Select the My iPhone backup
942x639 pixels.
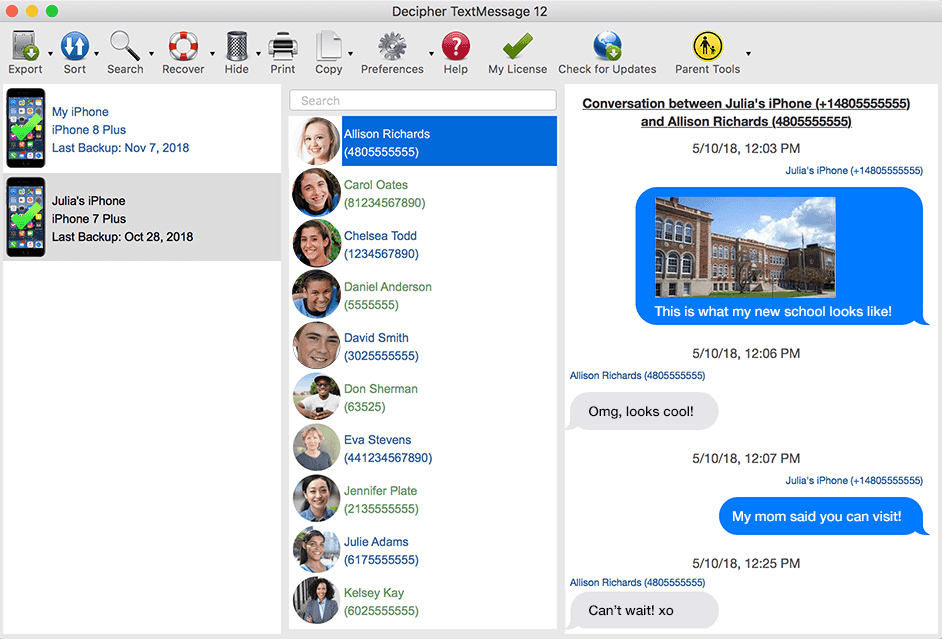point(140,129)
